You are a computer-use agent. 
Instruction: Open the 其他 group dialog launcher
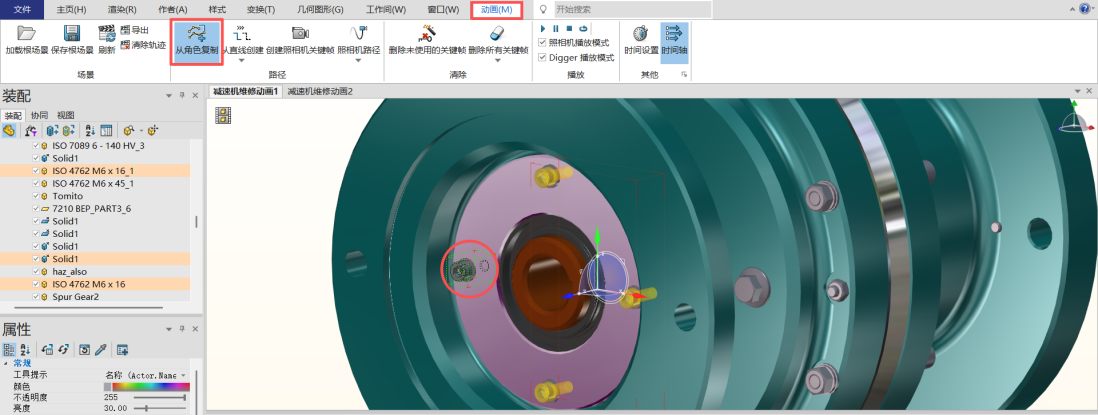(683, 75)
